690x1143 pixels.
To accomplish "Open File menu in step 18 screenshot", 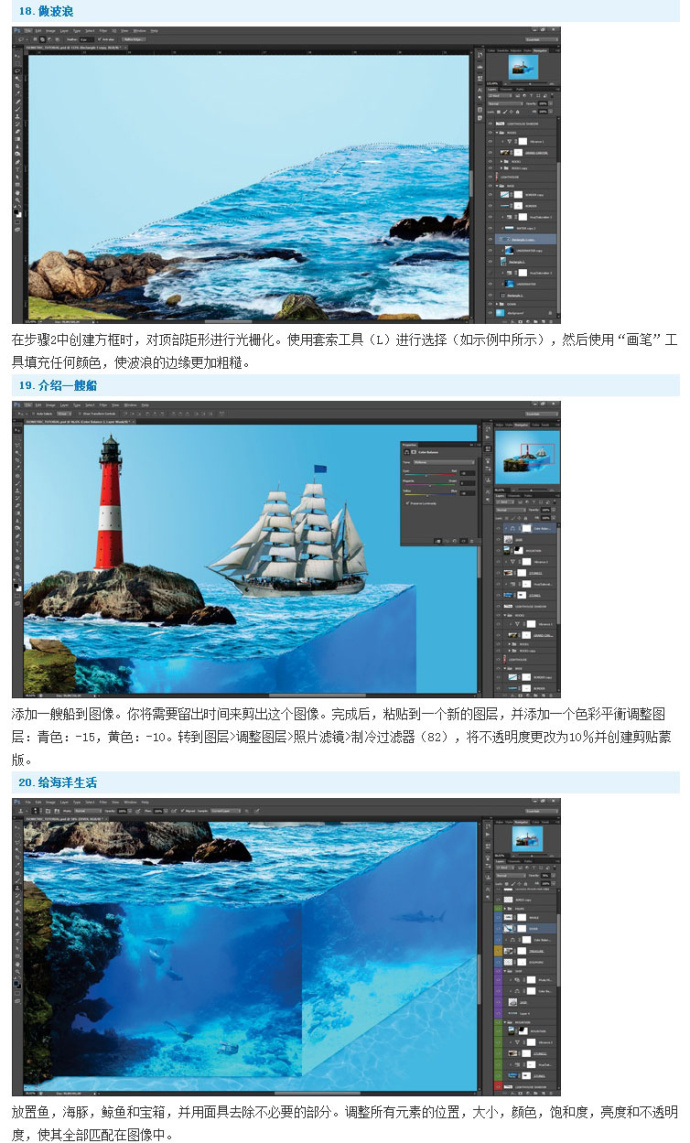I will click(28, 31).
